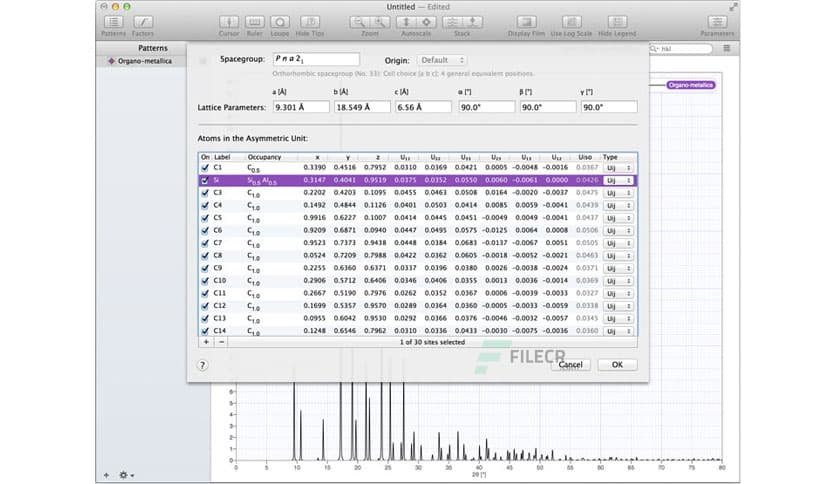The width and height of the screenshot is (836, 484).
Task: Click the Hide Tips toolbar icon
Action: pyautogui.click(x=310, y=21)
